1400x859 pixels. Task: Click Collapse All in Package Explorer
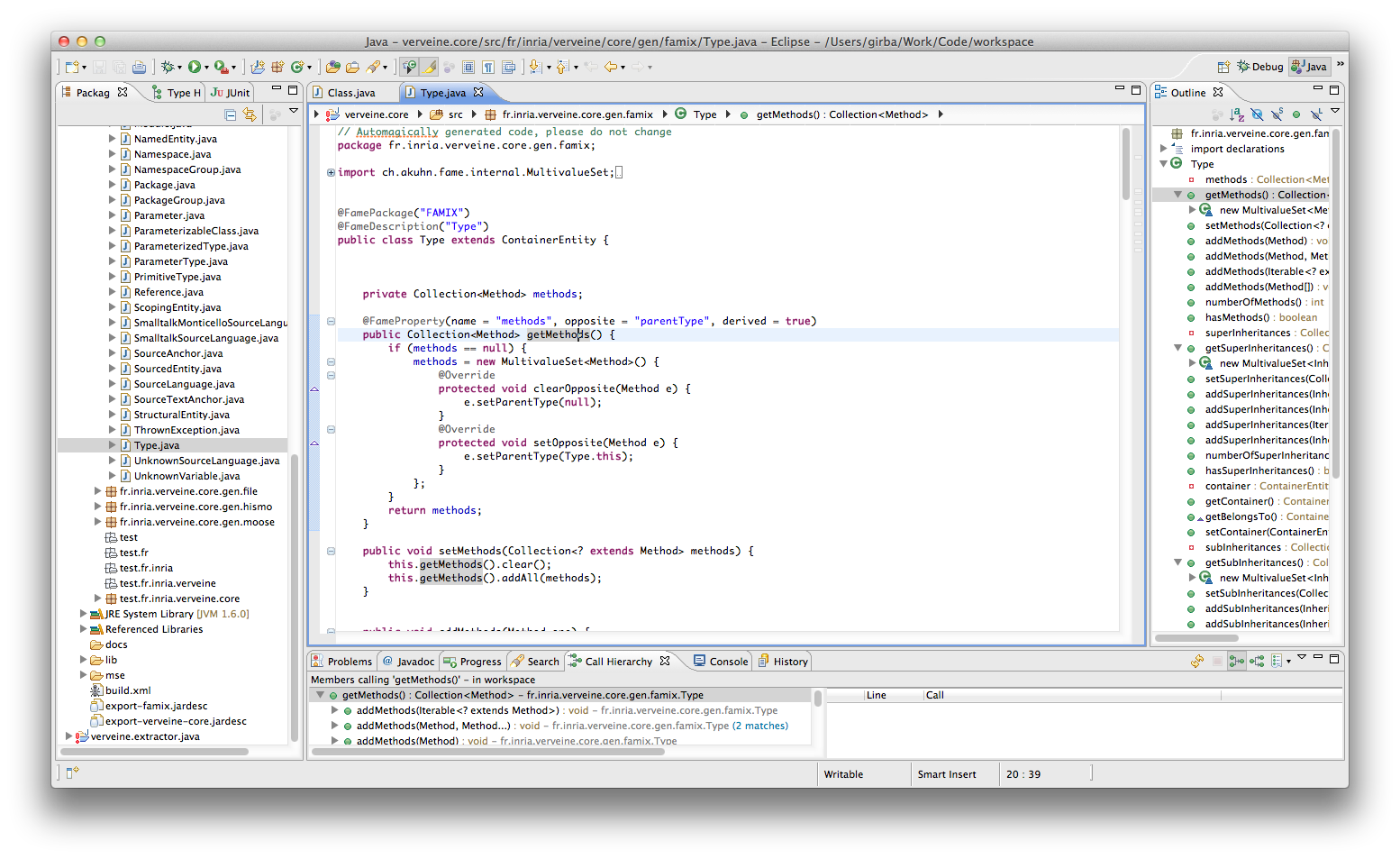pos(231,114)
